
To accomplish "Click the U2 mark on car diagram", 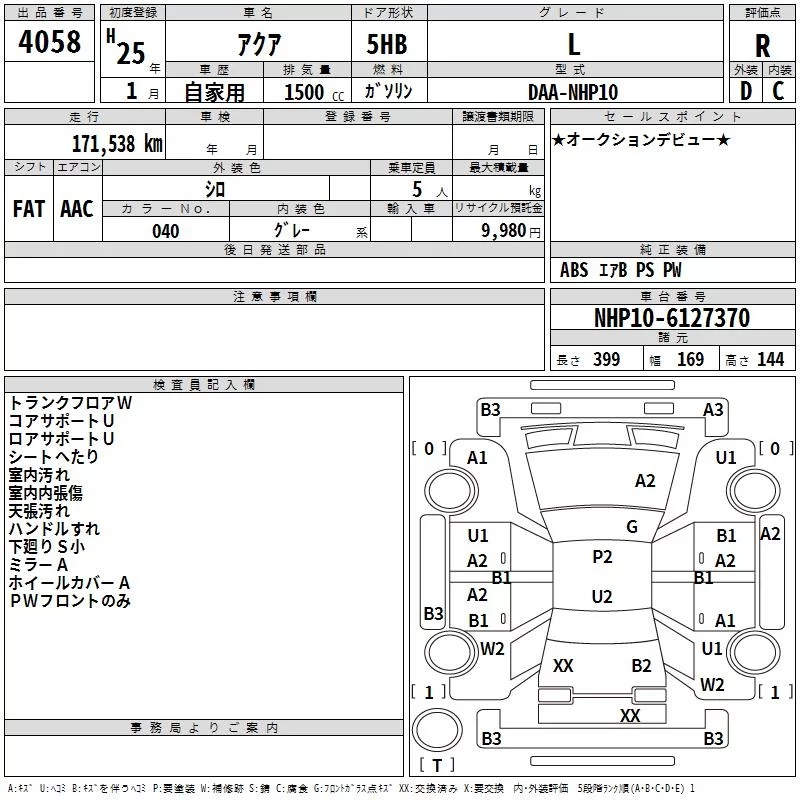I will [602, 597].
